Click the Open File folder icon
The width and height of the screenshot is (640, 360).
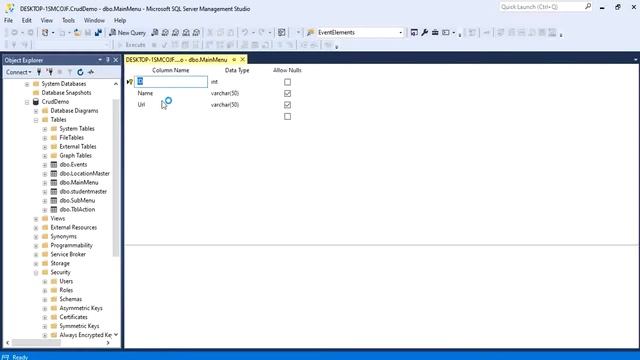coord(77,33)
